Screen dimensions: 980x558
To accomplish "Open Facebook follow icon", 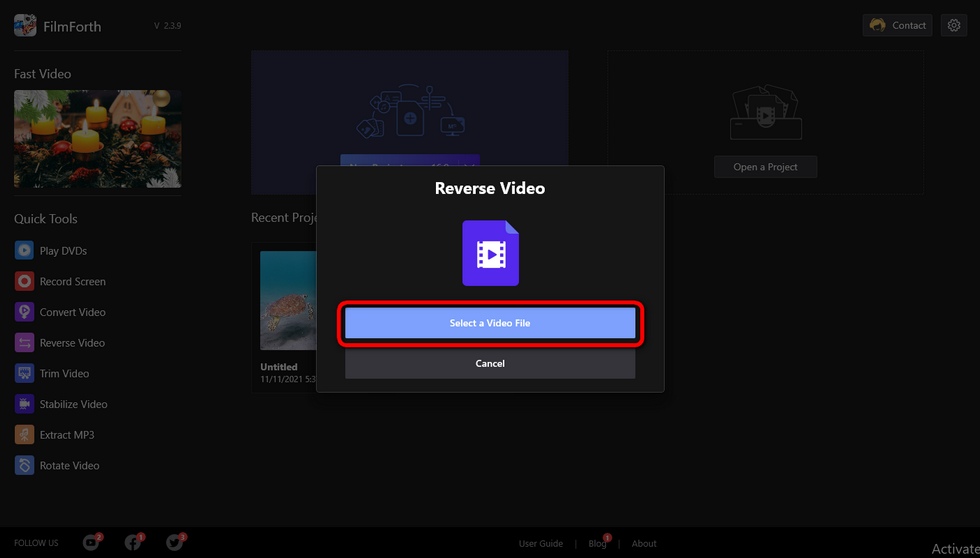I will pyautogui.click(x=133, y=542).
